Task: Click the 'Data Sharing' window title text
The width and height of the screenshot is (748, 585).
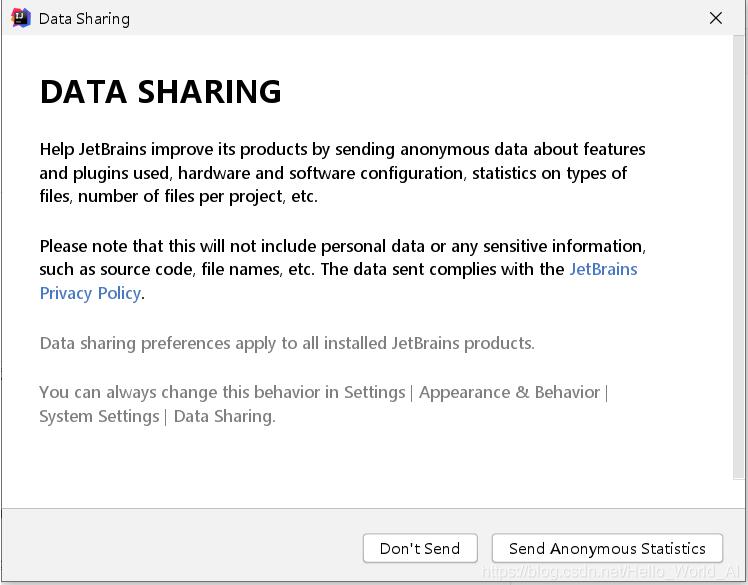Action: point(84,19)
